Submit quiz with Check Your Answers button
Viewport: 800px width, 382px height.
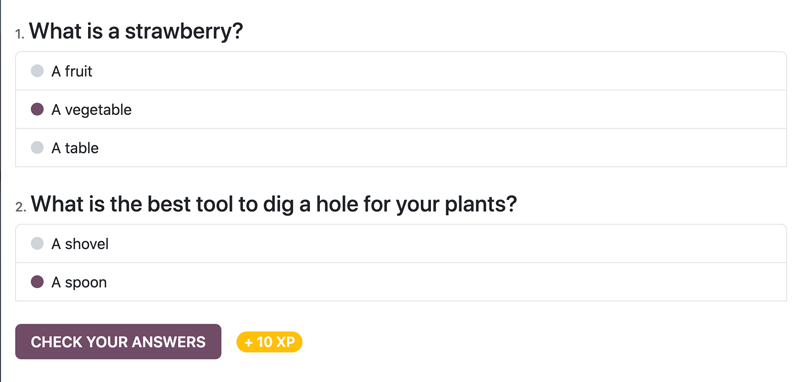[x=118, y=341]
